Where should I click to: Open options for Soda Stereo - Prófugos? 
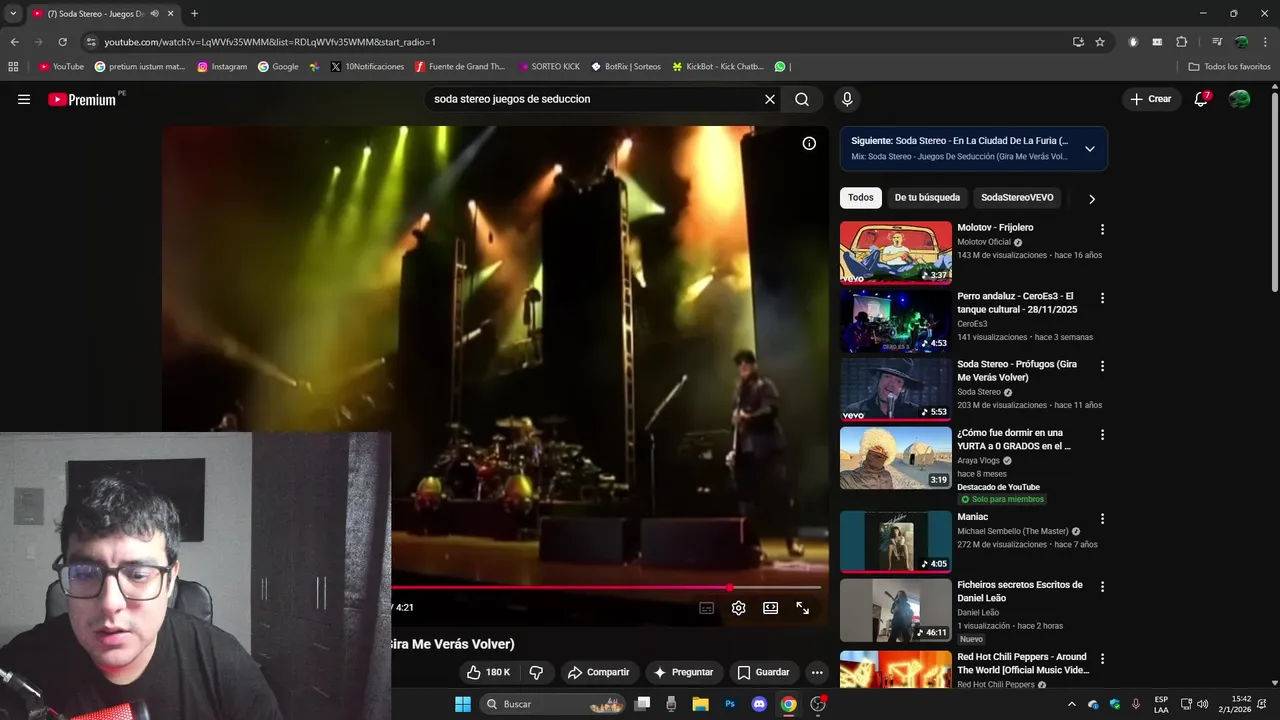[x=1102, y=366]
